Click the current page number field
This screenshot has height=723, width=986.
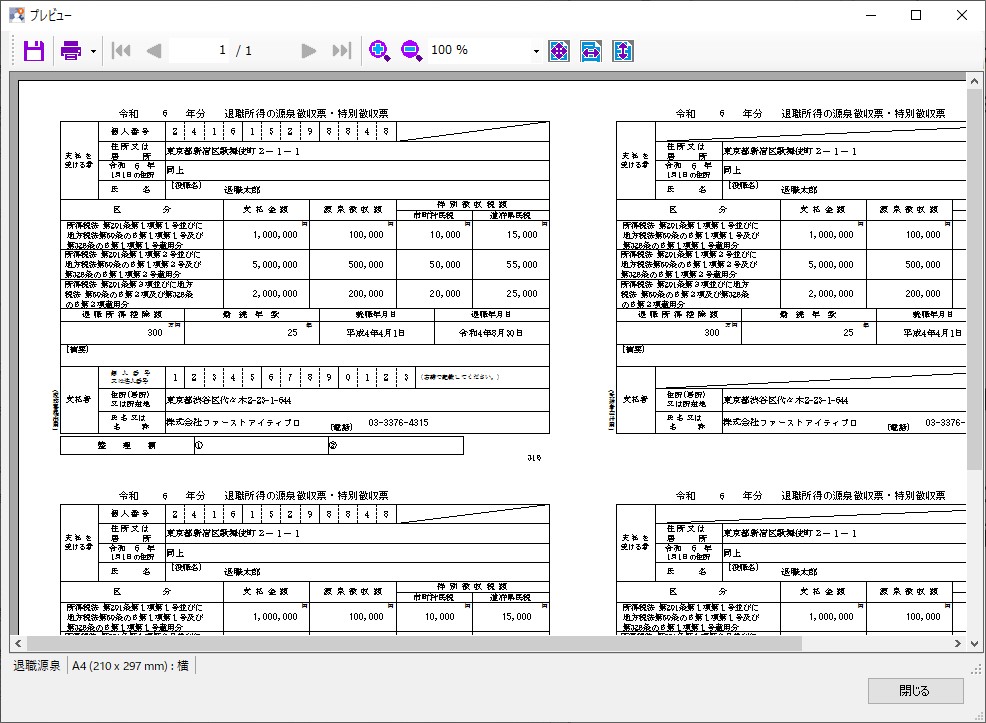click(x=201, y=50)
